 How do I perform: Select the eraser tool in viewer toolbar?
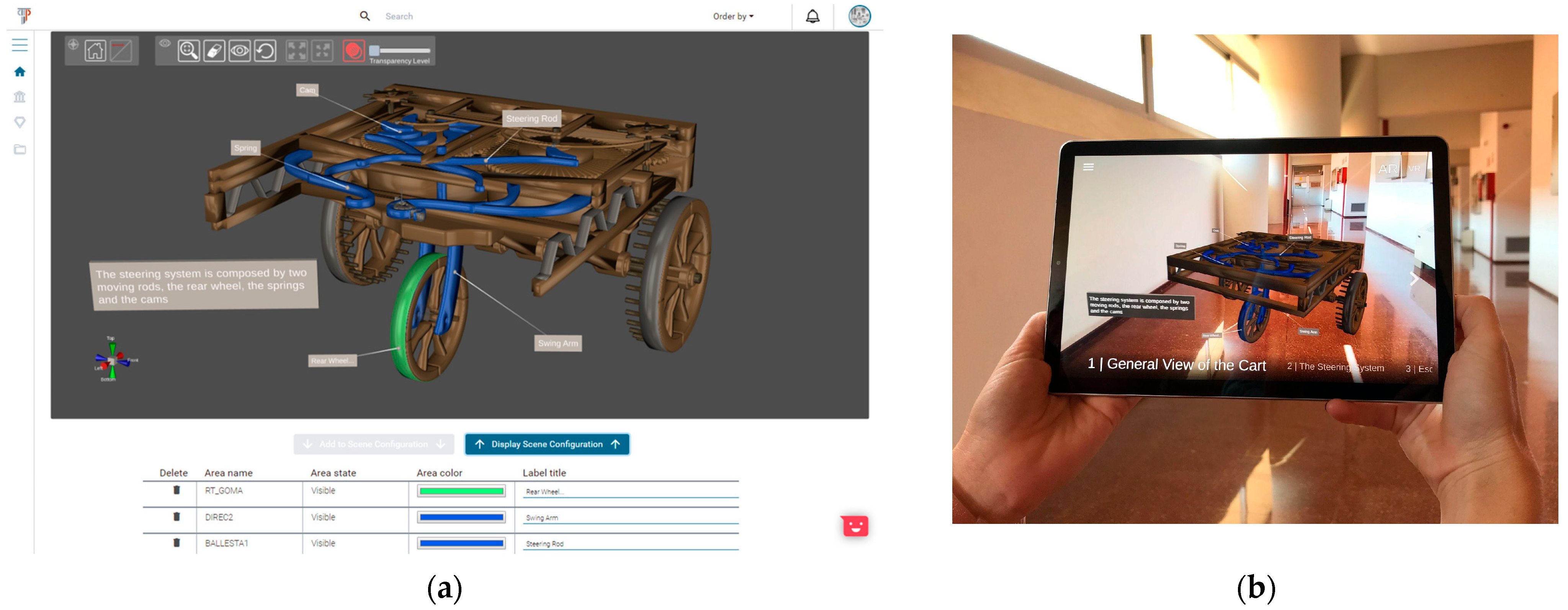(214, 51)
